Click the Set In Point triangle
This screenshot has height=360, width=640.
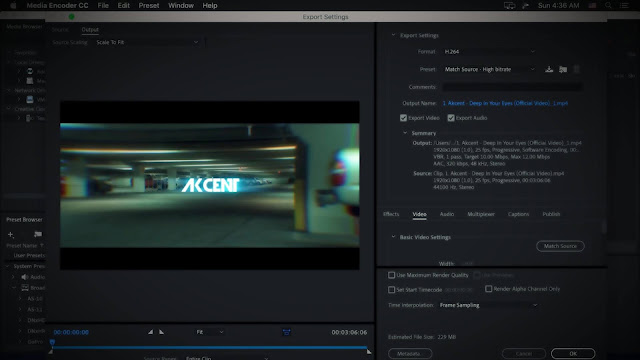[x=151, y=332]
